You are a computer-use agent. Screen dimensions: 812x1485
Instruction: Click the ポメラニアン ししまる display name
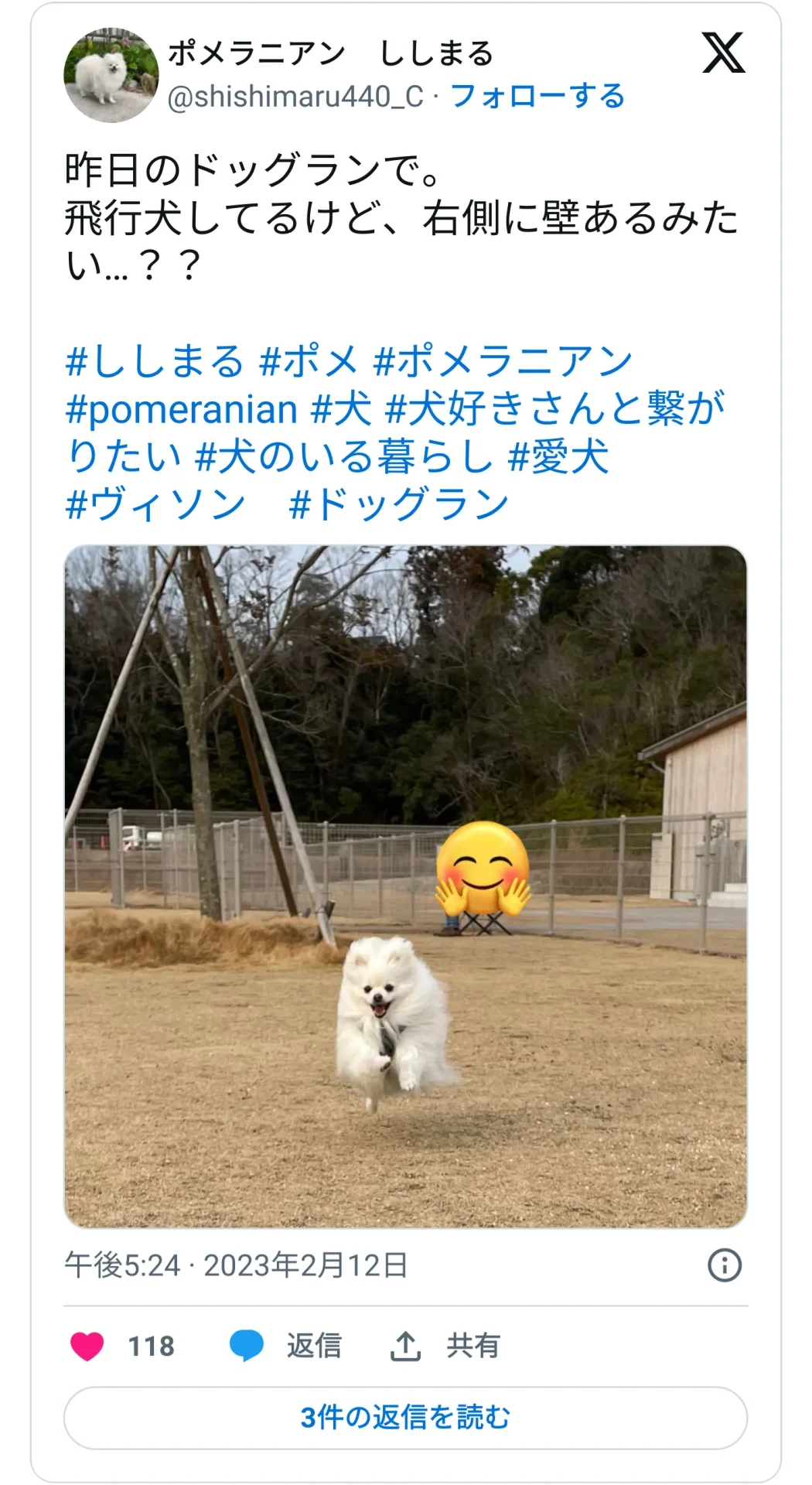tap(330, 53)
